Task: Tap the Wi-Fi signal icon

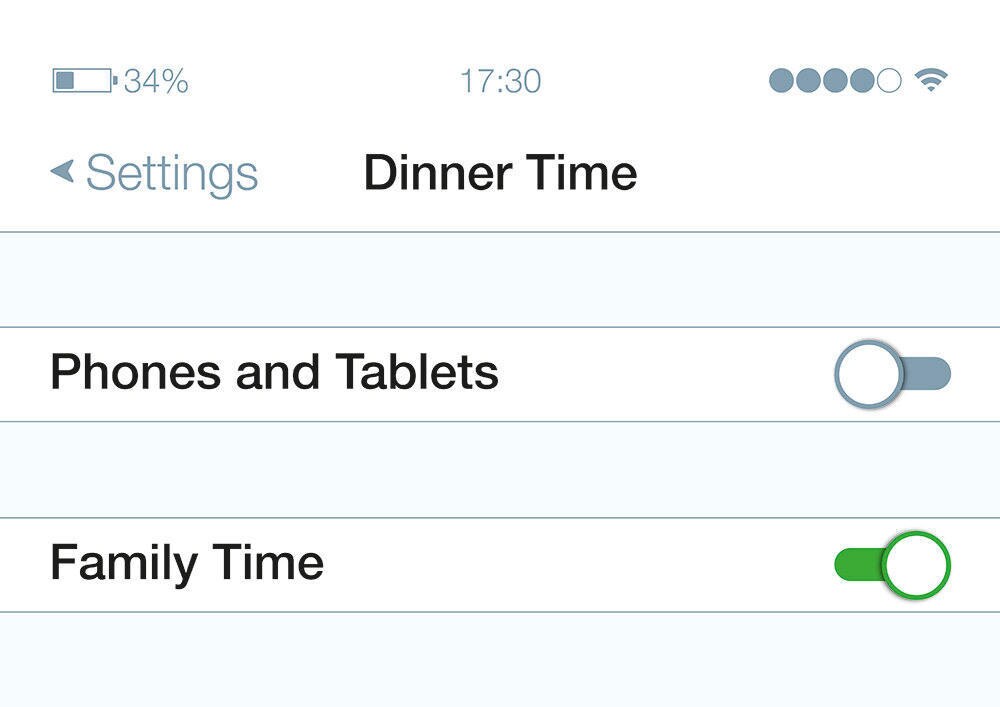Action: [x=931, y=81]
